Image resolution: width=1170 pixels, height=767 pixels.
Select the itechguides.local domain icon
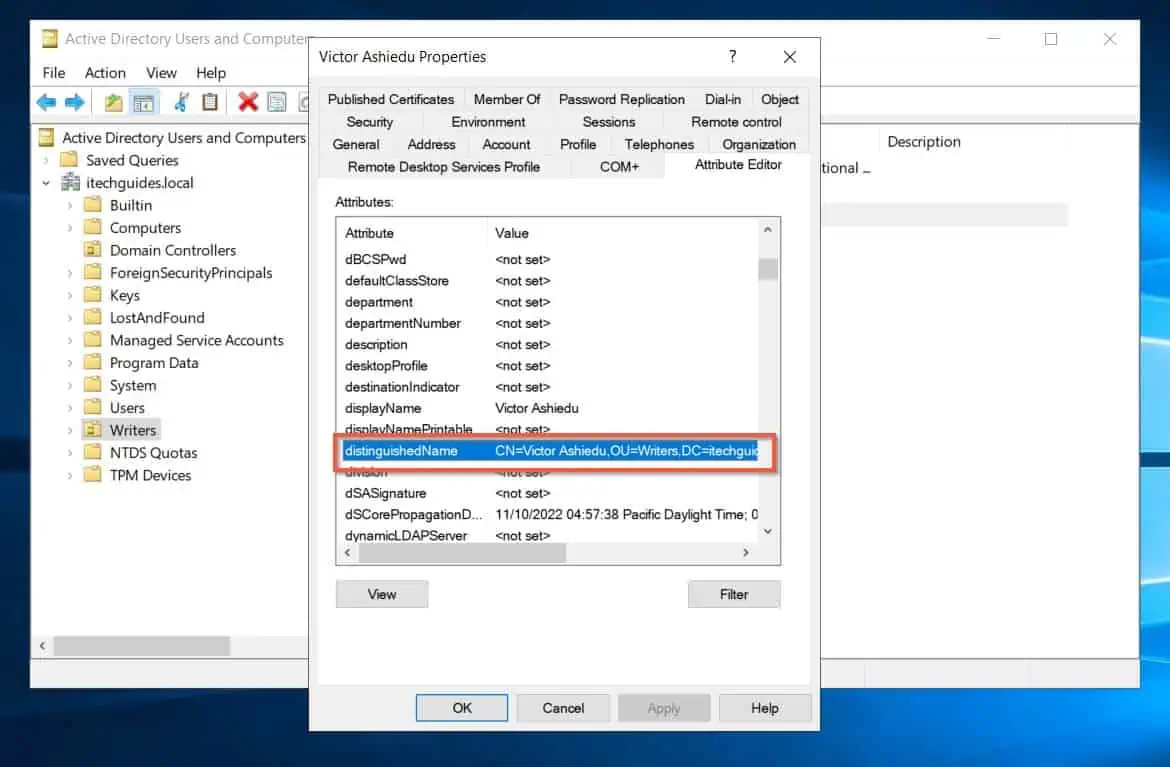(70, 182)
